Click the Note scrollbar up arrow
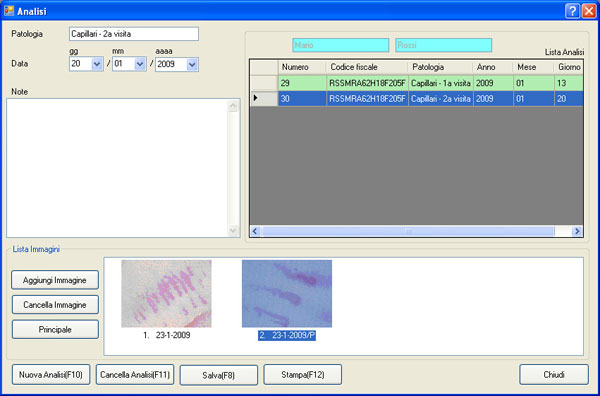The image size is (600, 396). tap(233, 106)
